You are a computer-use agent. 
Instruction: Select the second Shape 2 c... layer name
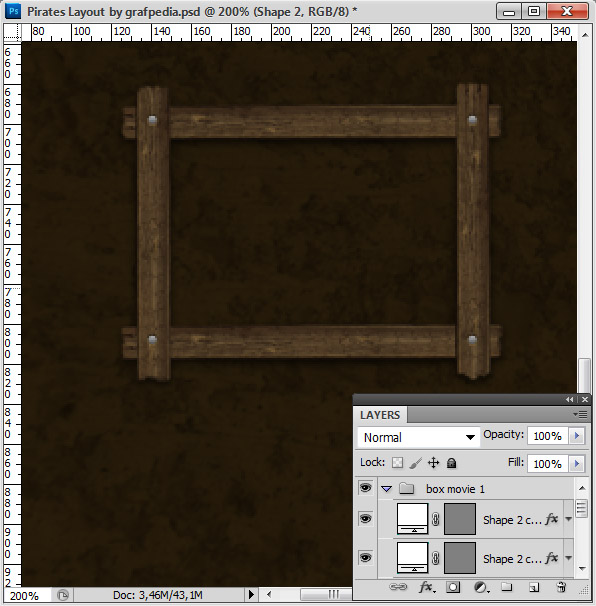click(x=512, y=559)
